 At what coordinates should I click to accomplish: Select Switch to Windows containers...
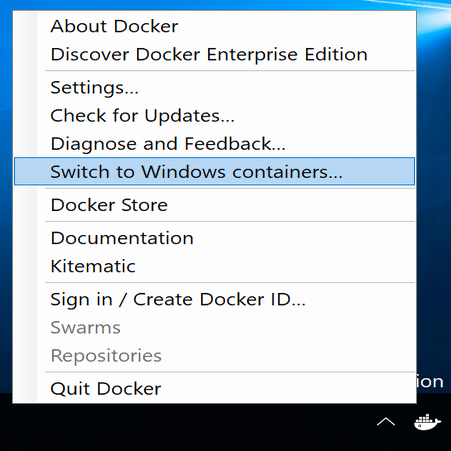pyautogui.click(x=215, y=171)
